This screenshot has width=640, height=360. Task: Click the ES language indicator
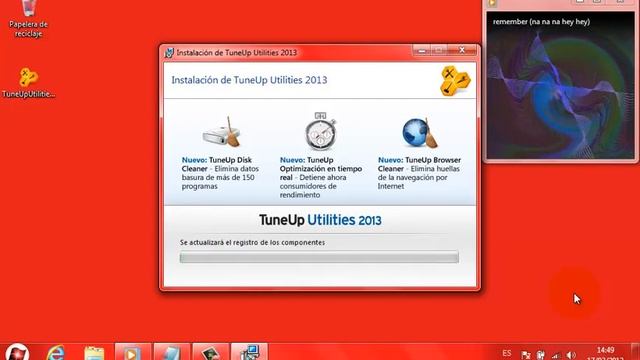tap(507, 353)
